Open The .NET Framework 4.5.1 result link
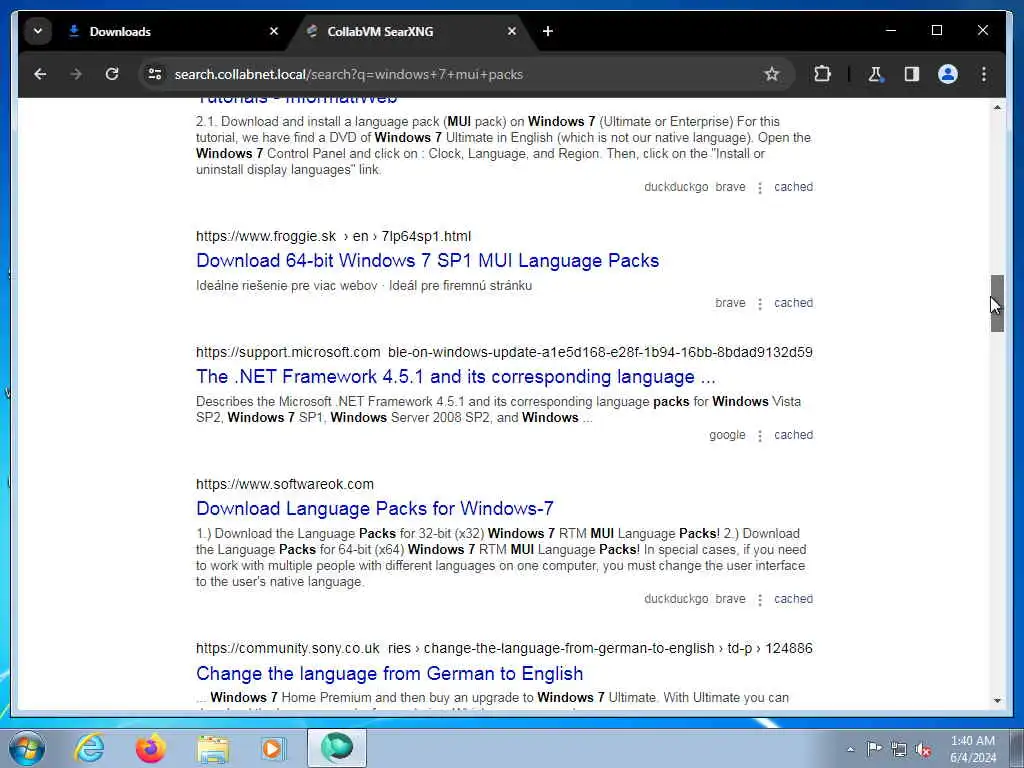This screenshot has height=768, width=1024. (456, 377)
